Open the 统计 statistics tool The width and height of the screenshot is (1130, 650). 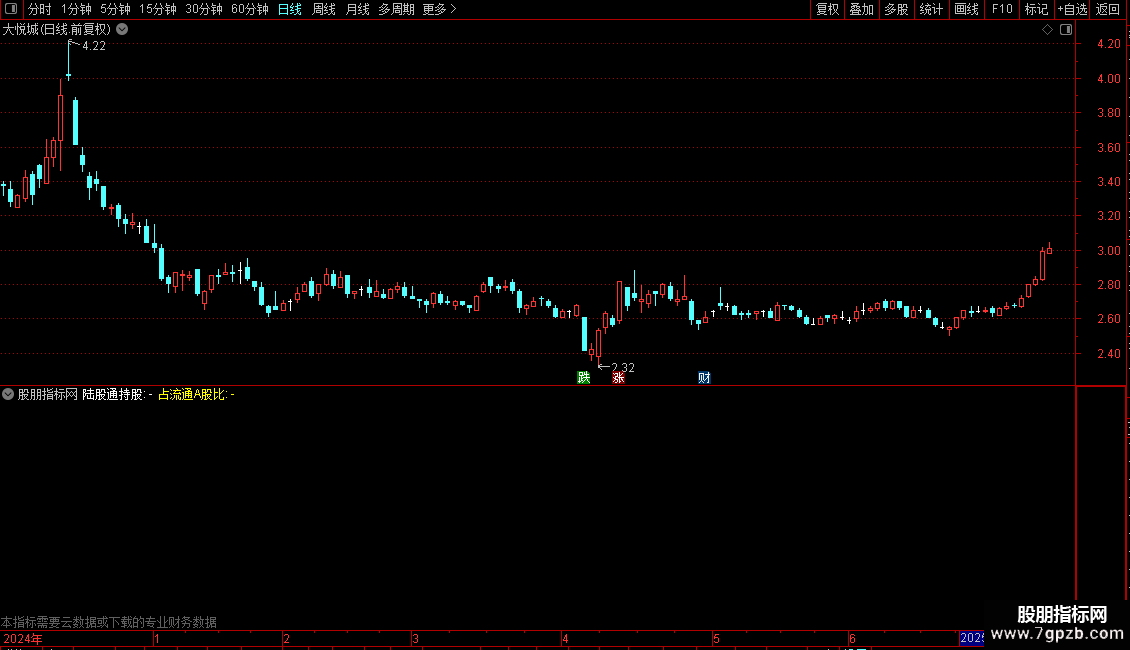click(931, 9)
